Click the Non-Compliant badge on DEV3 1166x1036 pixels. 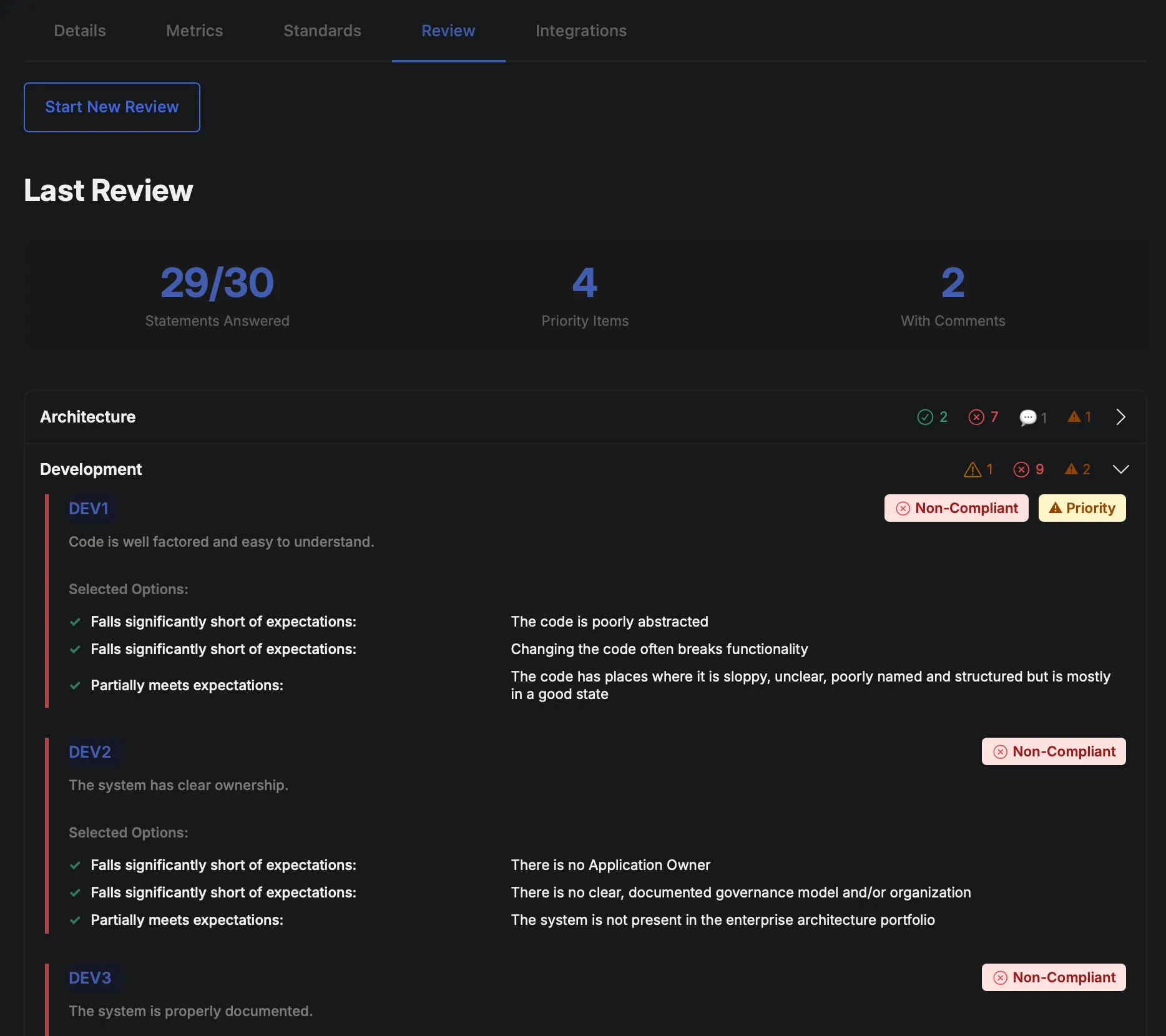1053,977
